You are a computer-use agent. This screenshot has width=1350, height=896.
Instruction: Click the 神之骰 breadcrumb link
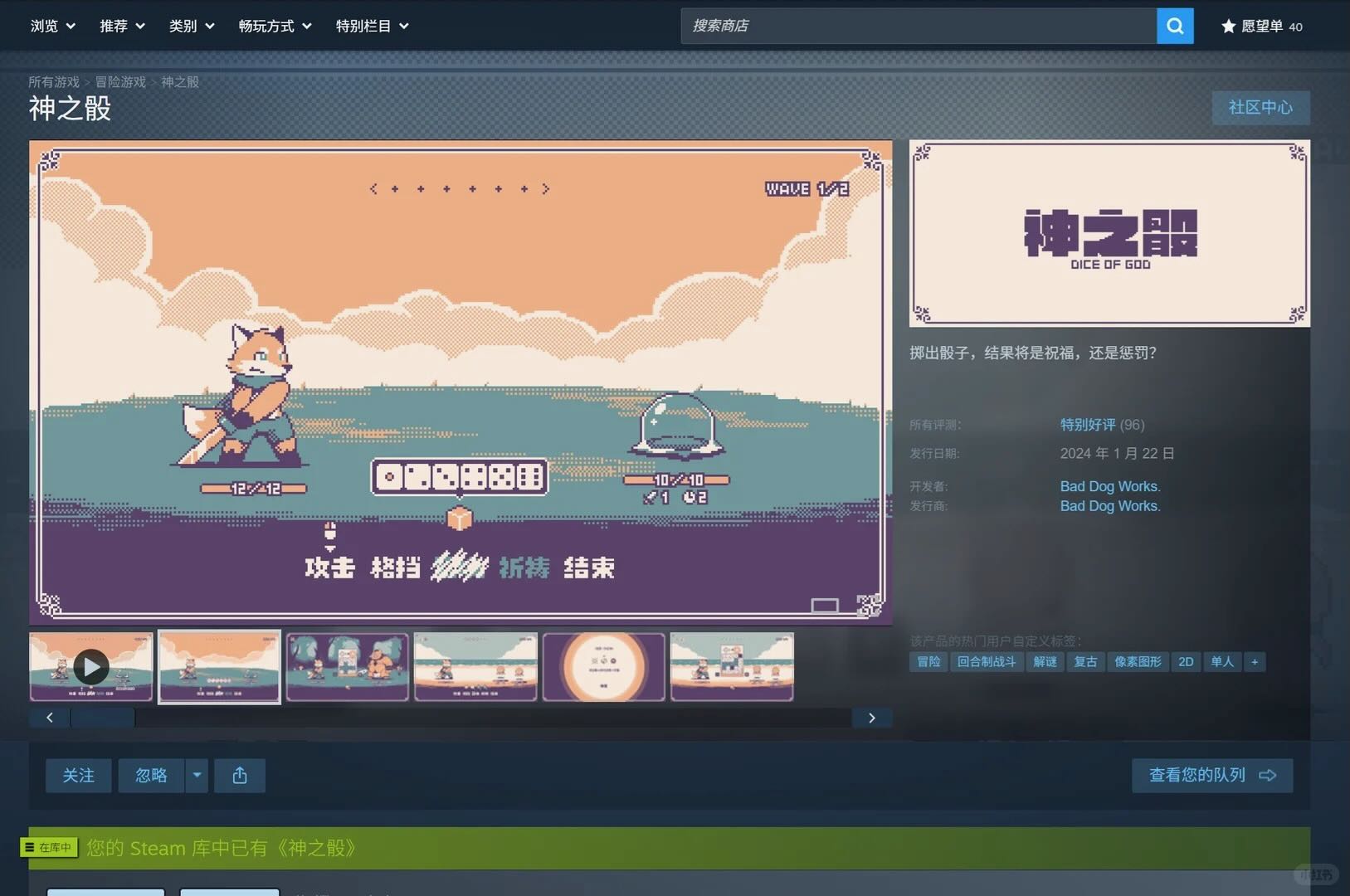coord(180,82)
